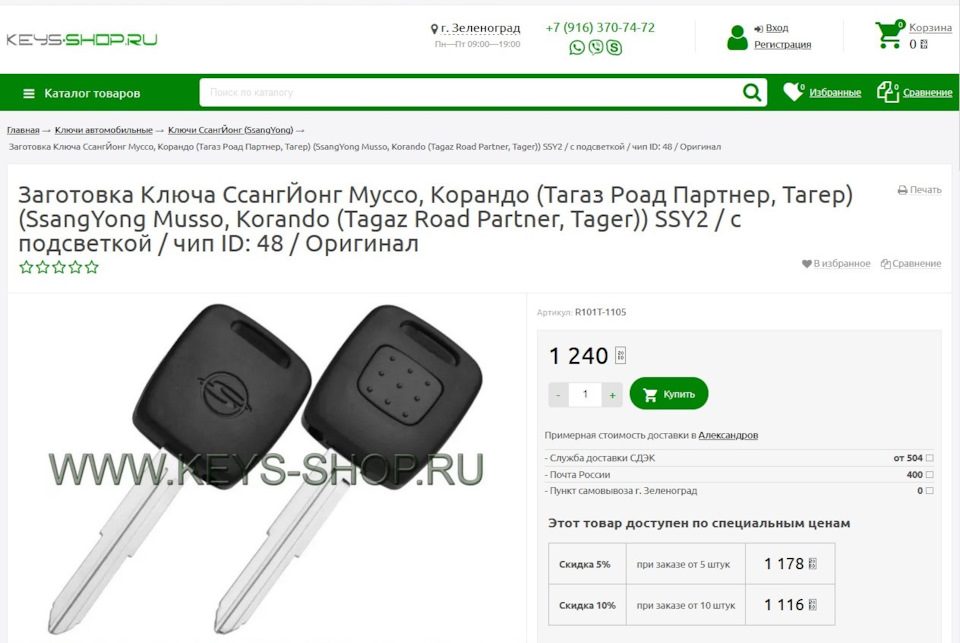This screenshot has height=643, width=960.
Task: Click the user account icon
Action: point(737,37)
